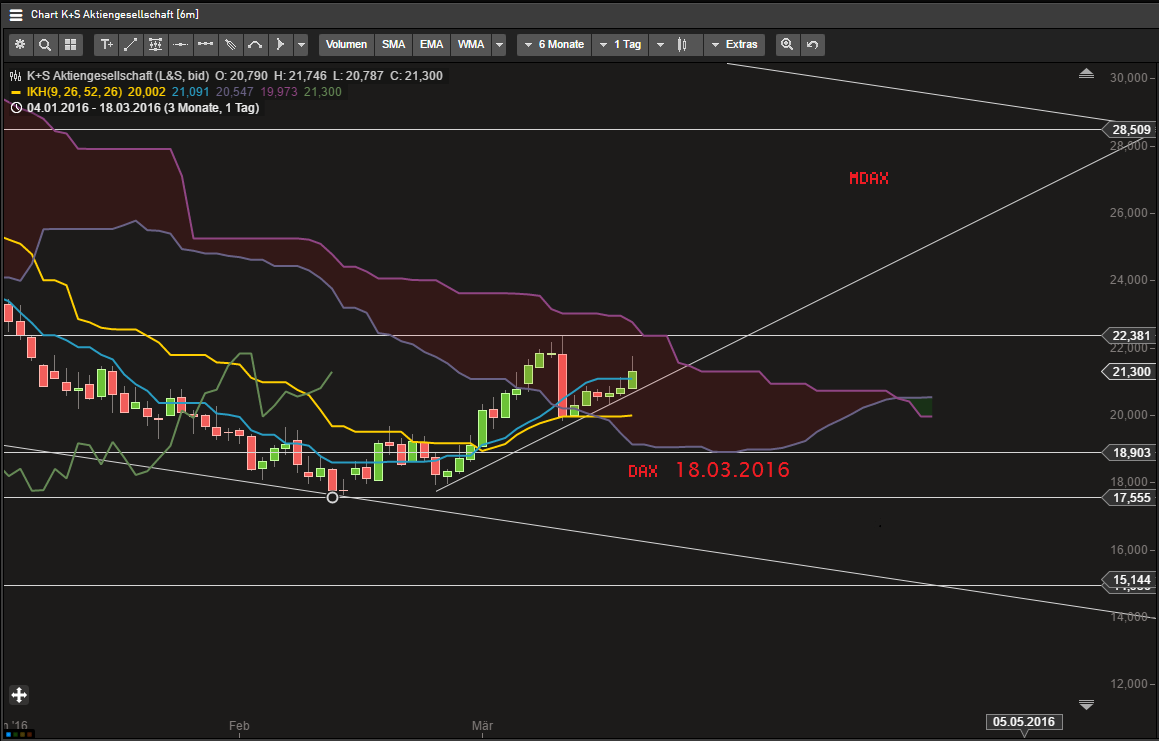Click the red DAX annotation text
Image resolution: width=1159 pixels, height=741 pixels.
click(x=643, y=471)
